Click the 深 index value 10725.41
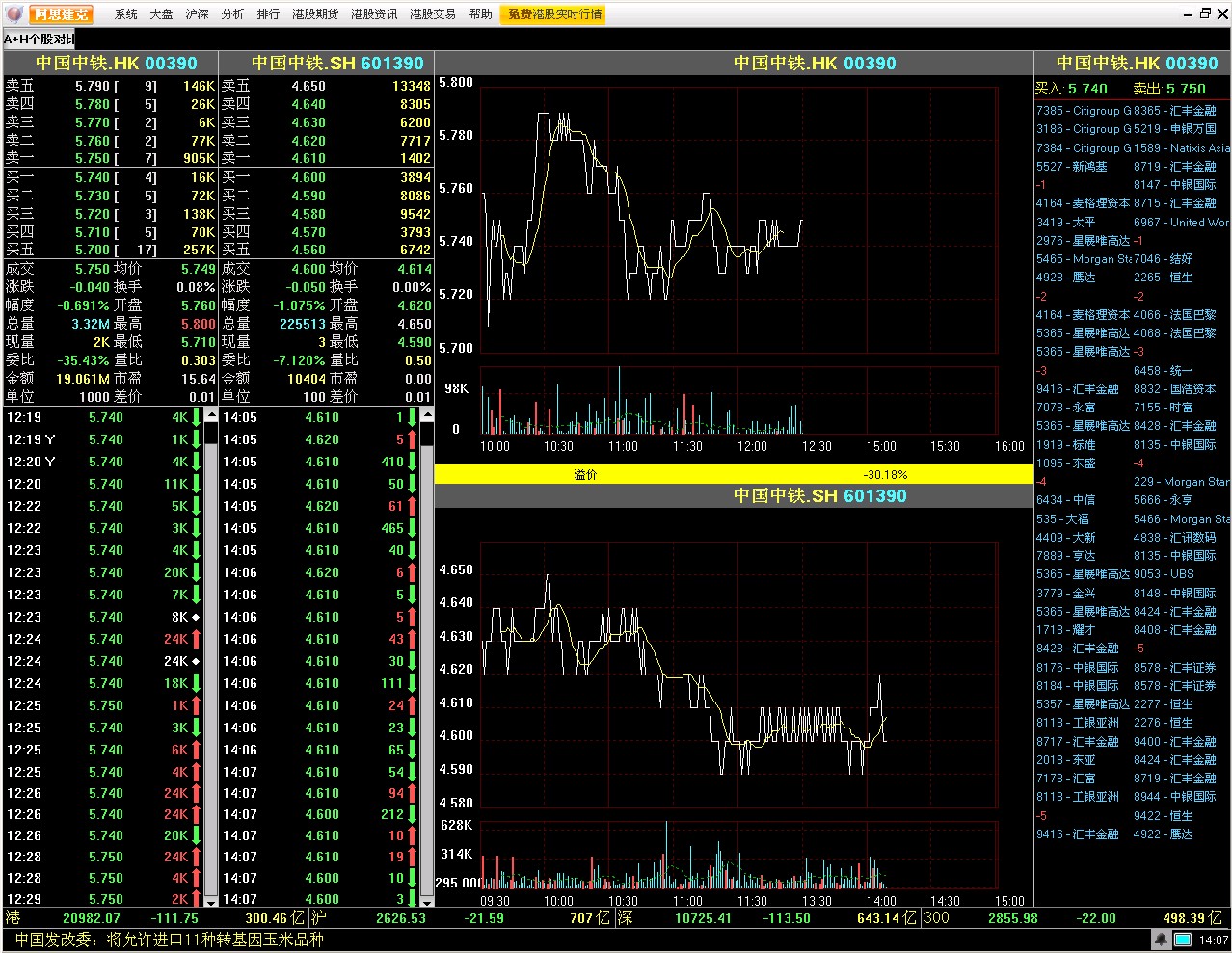The width and height of the screenshot is (1232, 953). (705, 918)
